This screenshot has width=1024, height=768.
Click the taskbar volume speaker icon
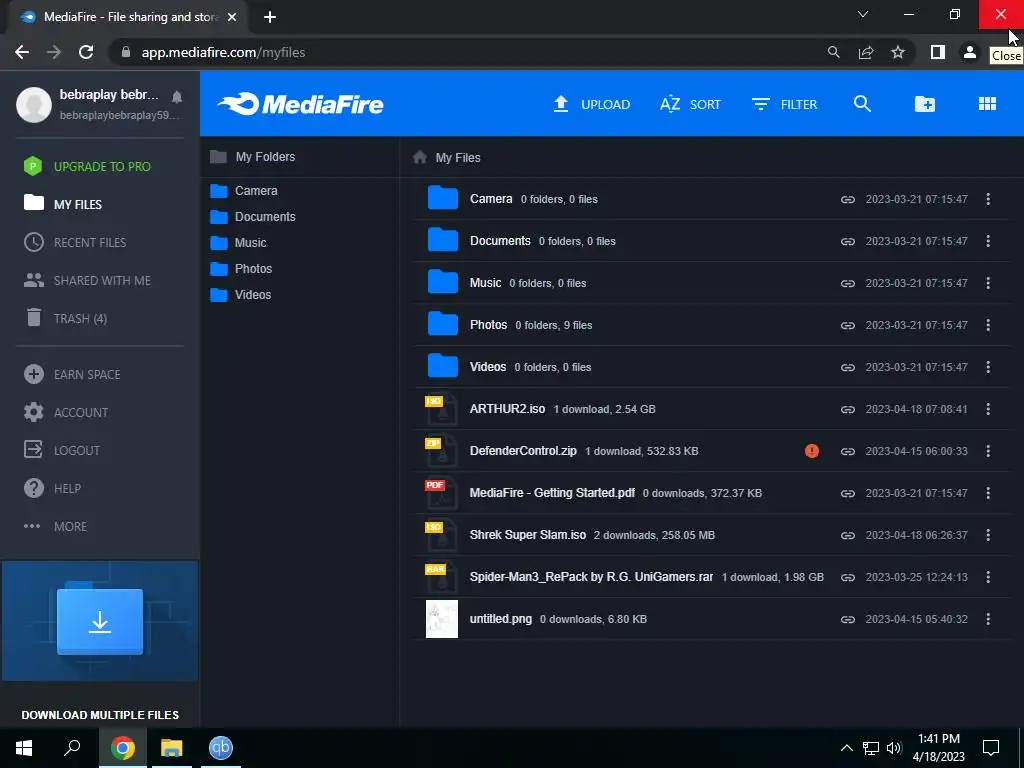pos(894,748)
